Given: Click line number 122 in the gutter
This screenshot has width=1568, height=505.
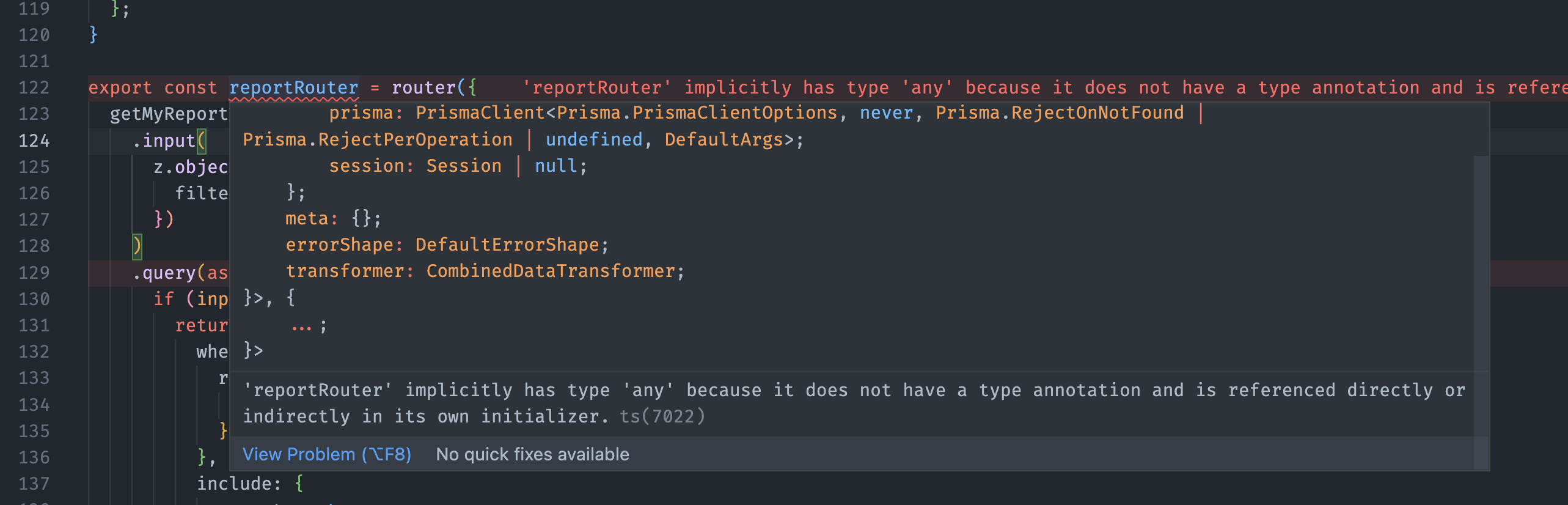Looking at the screenshot, I should 34,88.
